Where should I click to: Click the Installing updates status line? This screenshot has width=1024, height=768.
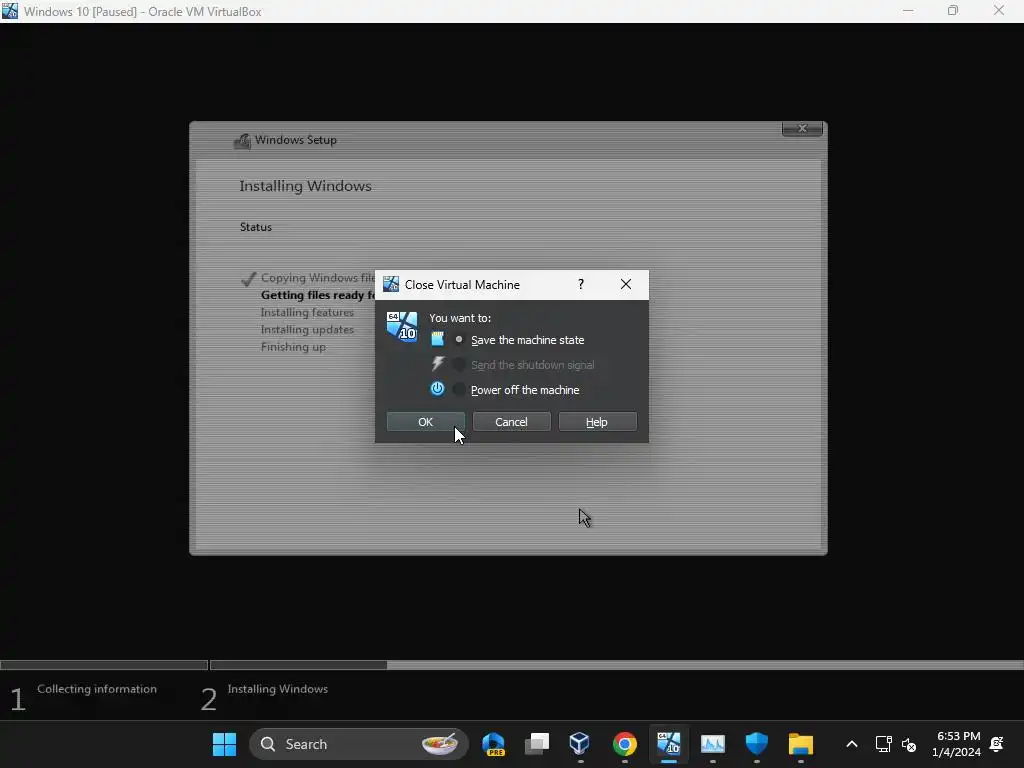(x=307, y=330)
